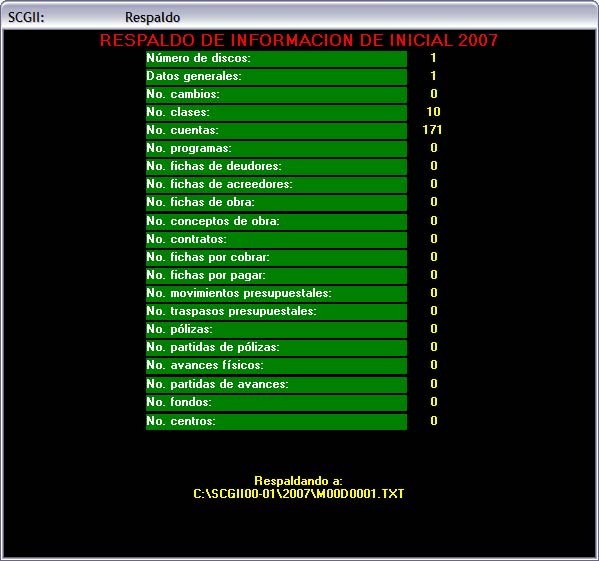The height and width of the screenshot is (561, 599).
Task: Click the No. movimientos presupuestales row
Action: pos(276,293)
